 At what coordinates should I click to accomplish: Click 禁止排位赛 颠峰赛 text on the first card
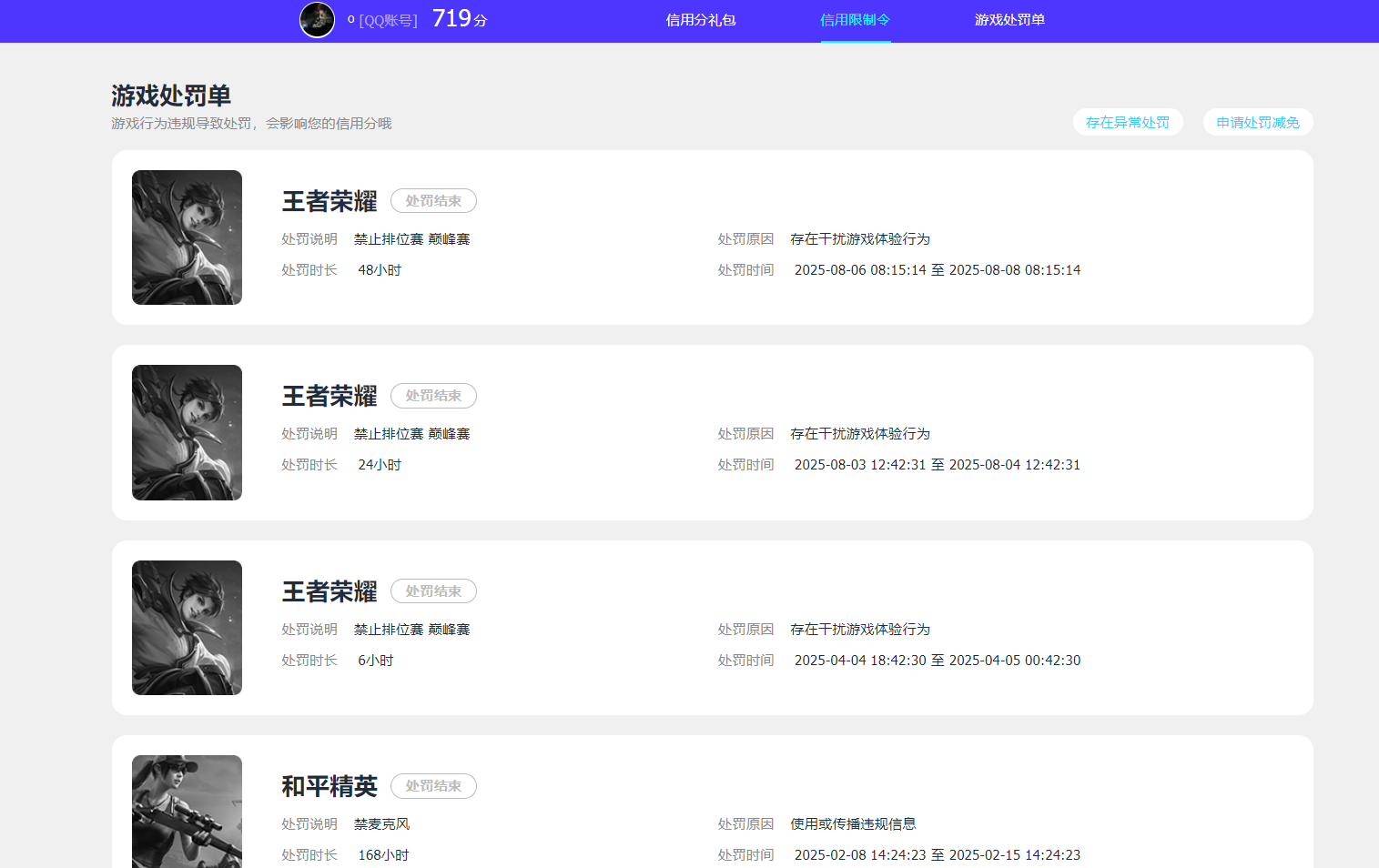coord(411,238)
